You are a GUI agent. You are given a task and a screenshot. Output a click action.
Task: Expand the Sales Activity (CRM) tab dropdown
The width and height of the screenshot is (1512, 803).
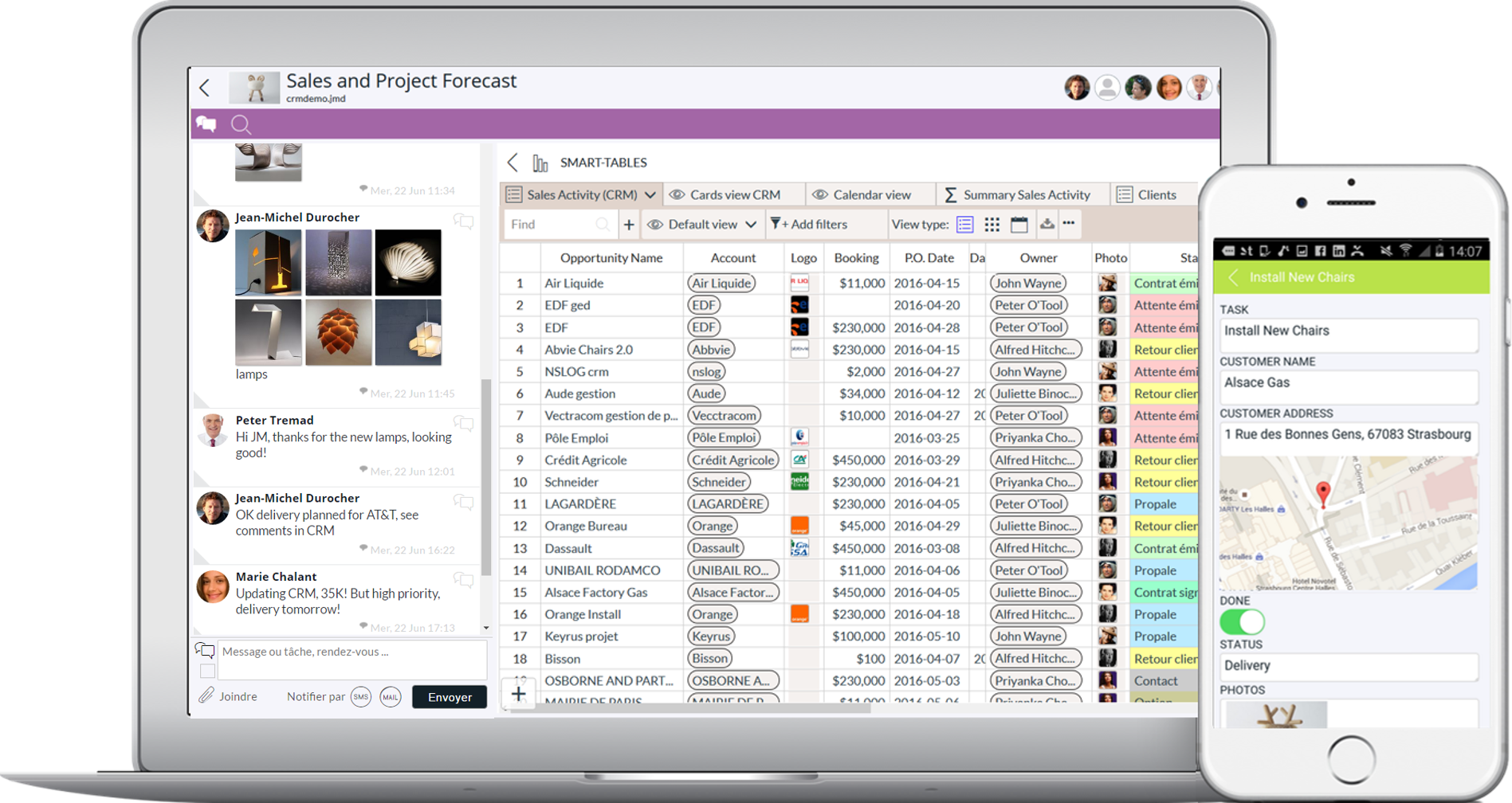coord(650,195)
